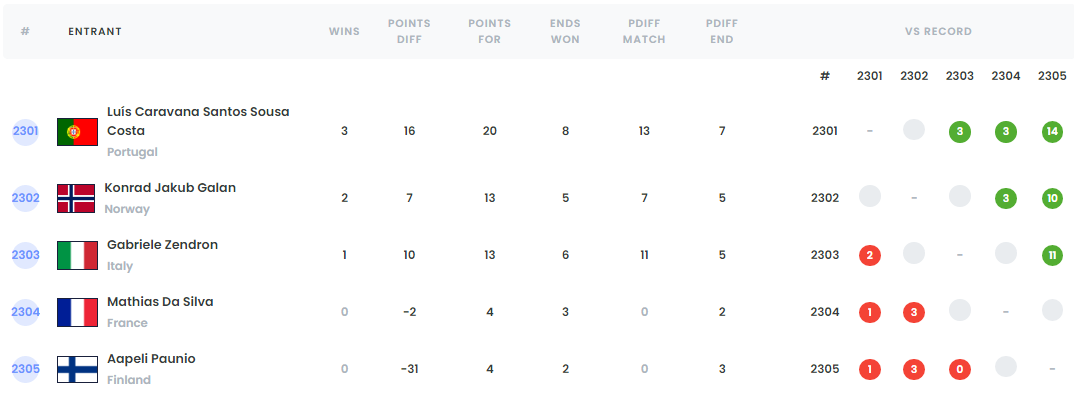Click red 2 result for 2303 vs 2301
Image resolution: width=1074 pixels, height=403 pixels.
870,255
